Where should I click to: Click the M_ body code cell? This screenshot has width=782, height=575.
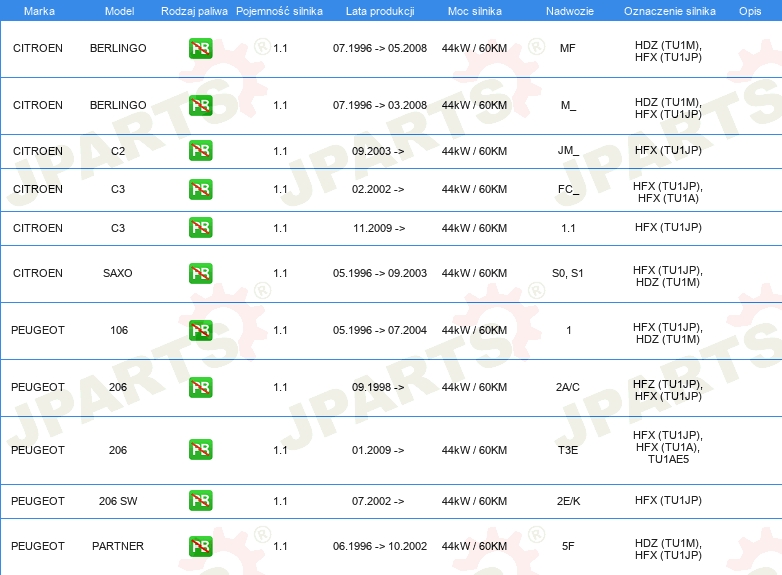568,105
